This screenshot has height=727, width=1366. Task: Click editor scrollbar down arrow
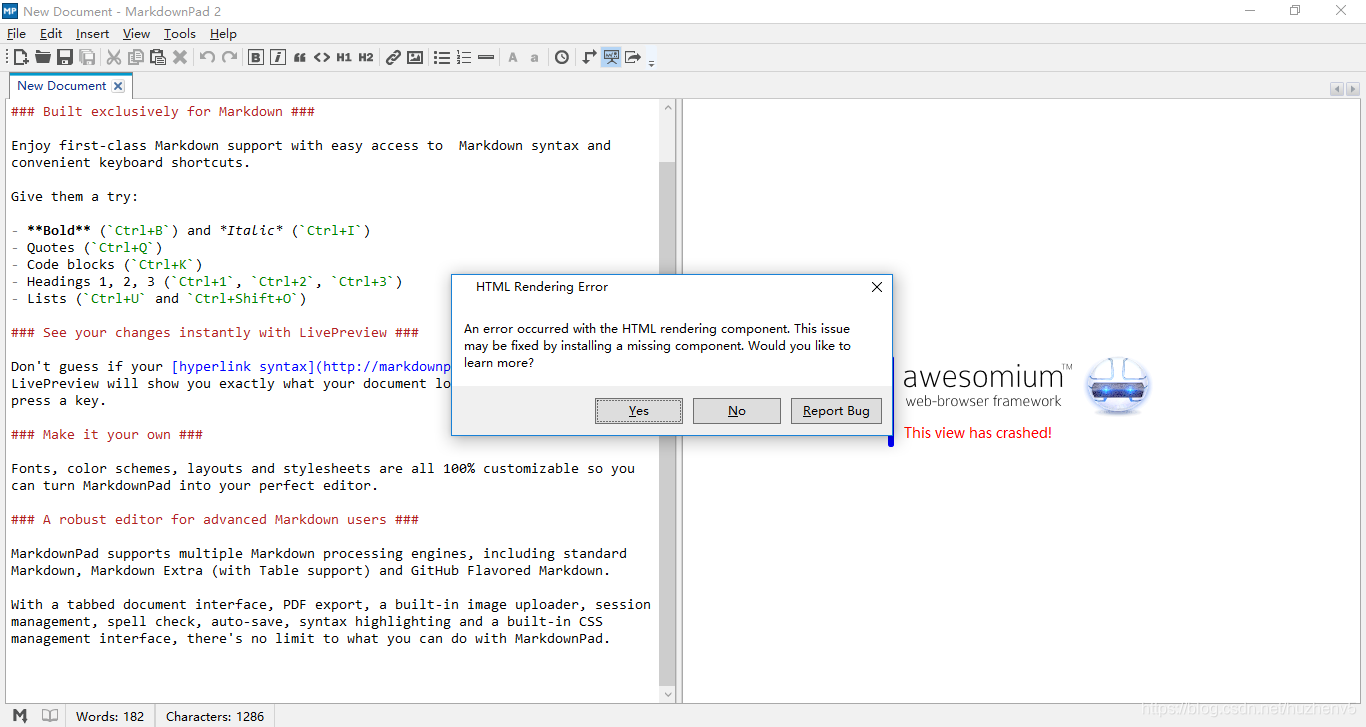tap(668, 694)
